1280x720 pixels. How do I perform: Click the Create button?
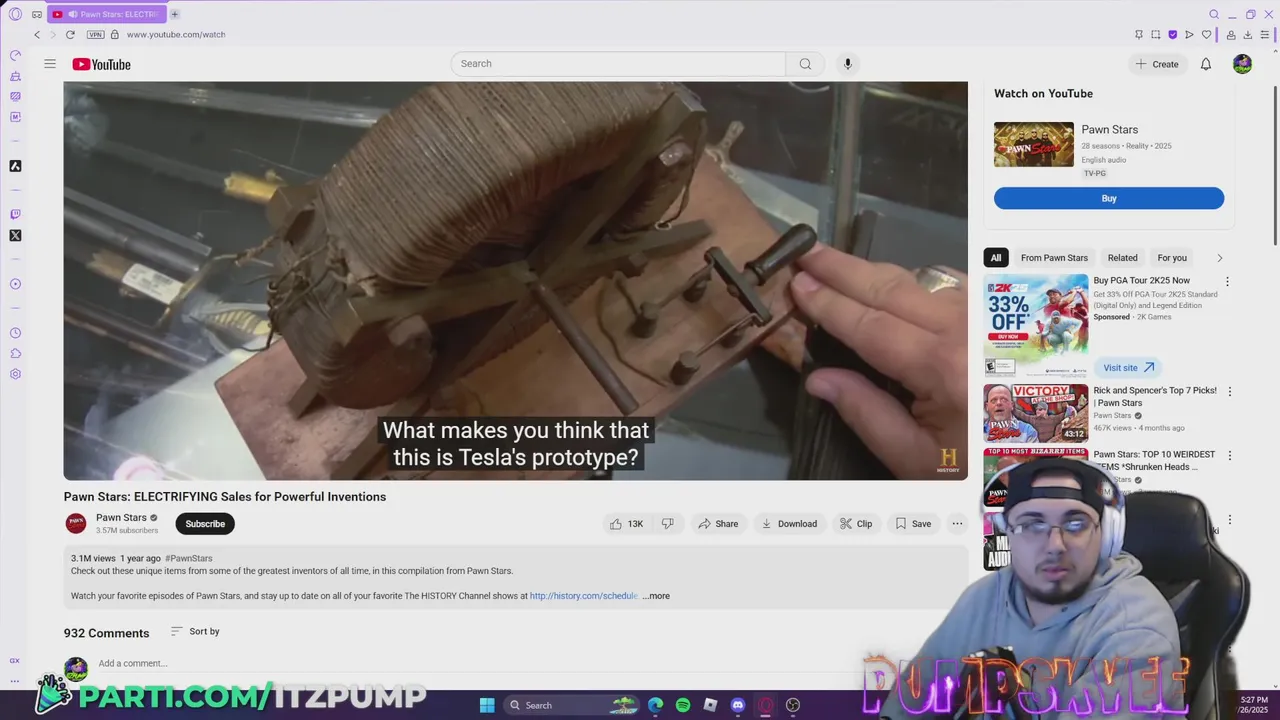[x=1156, y=64]
